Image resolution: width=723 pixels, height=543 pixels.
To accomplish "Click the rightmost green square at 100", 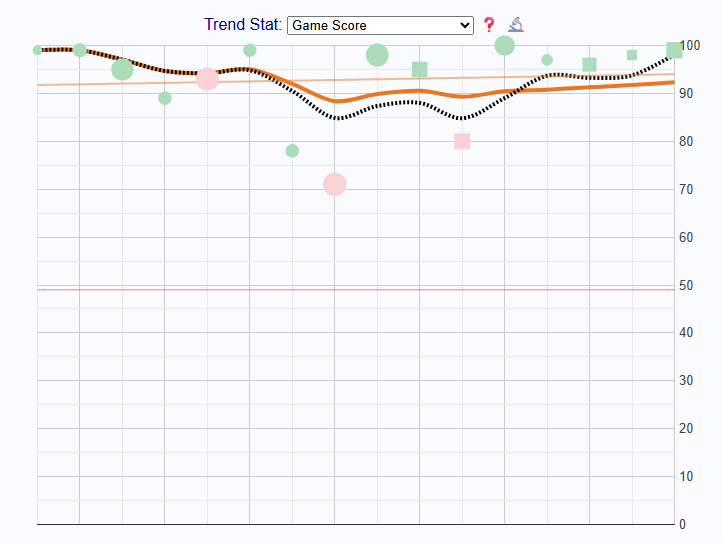I will (674, 50).
